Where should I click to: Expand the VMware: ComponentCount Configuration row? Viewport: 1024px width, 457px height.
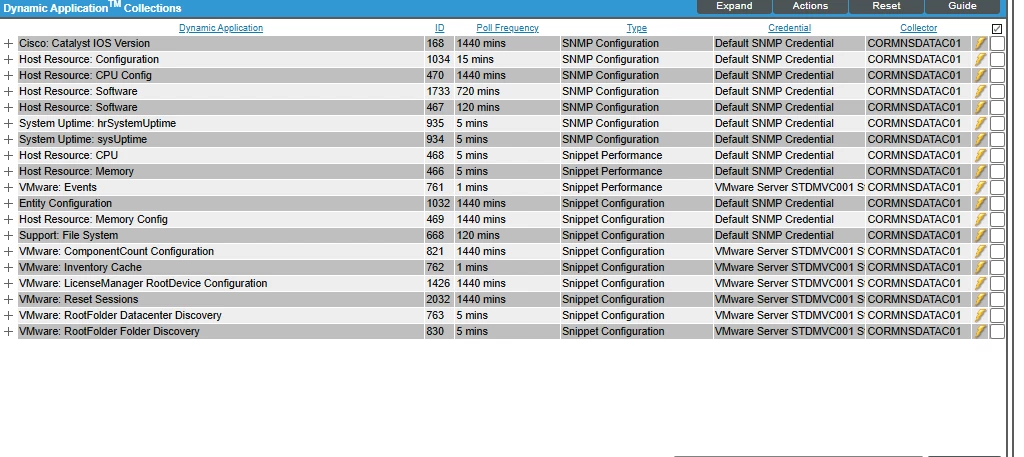[x=8, y=251]
